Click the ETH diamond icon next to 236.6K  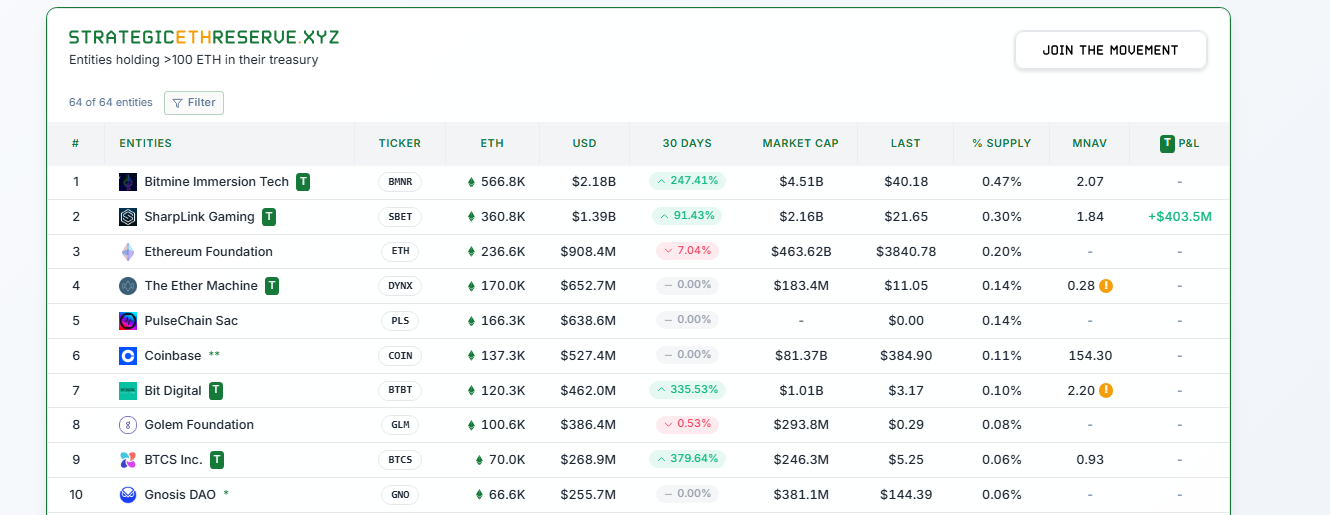point(472,252)
